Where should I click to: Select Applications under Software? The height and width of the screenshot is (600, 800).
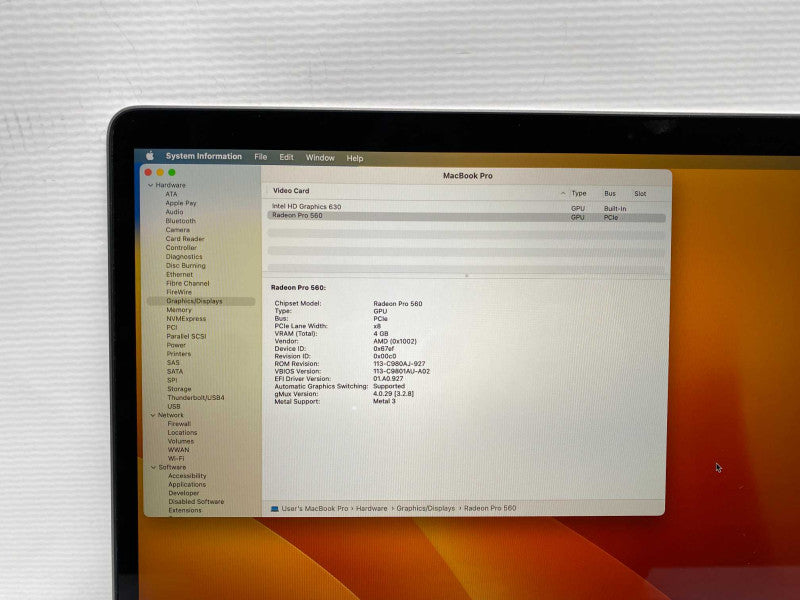point(187,485)
